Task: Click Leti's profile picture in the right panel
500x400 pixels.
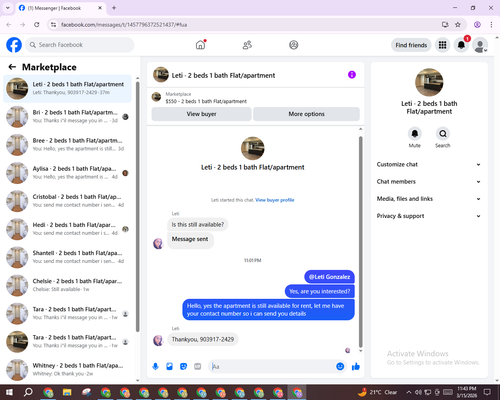Action: tap(429, 82)
